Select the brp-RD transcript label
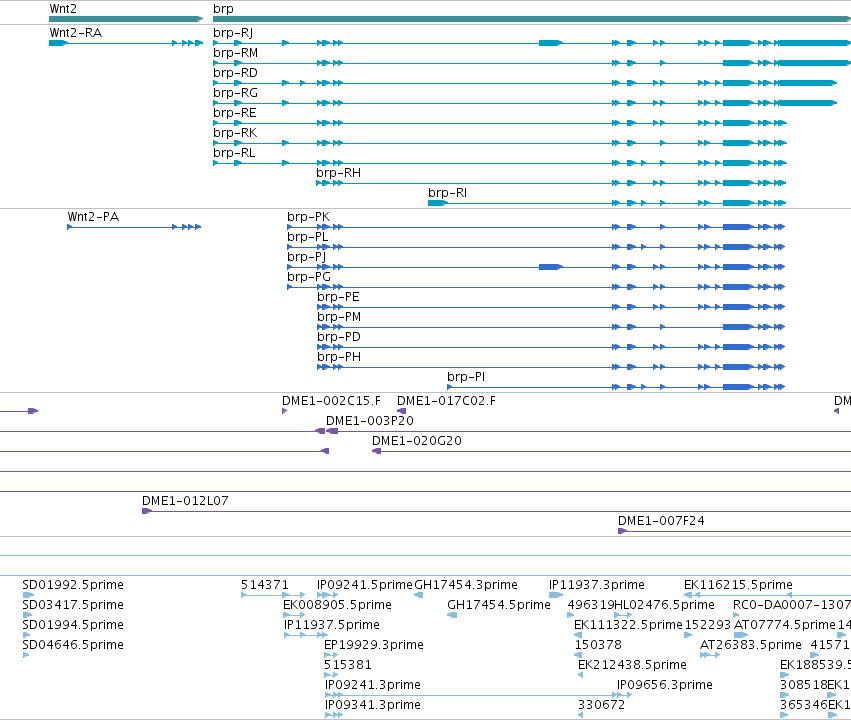The width and height of the screenshot is (851, 720). coord(235,73)
